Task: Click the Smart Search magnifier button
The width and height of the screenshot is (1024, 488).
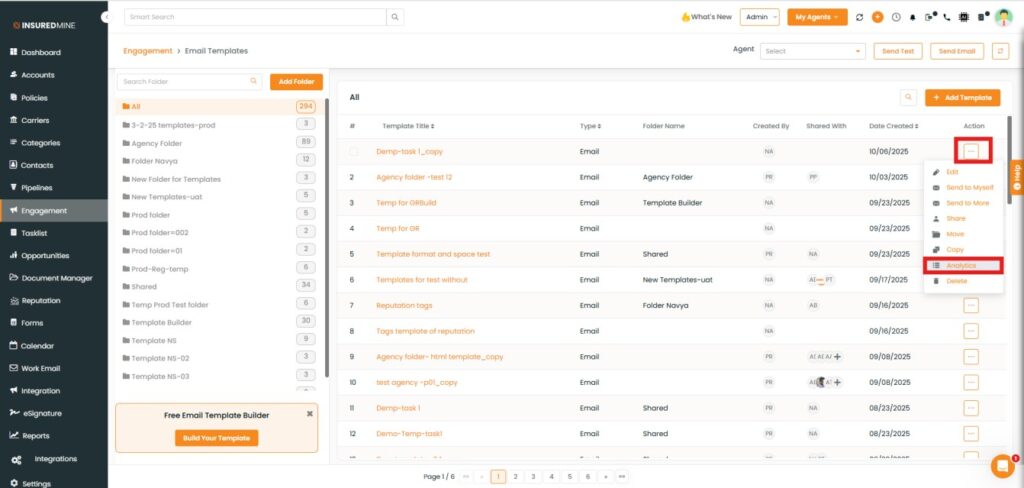Action: coord(396,17)
